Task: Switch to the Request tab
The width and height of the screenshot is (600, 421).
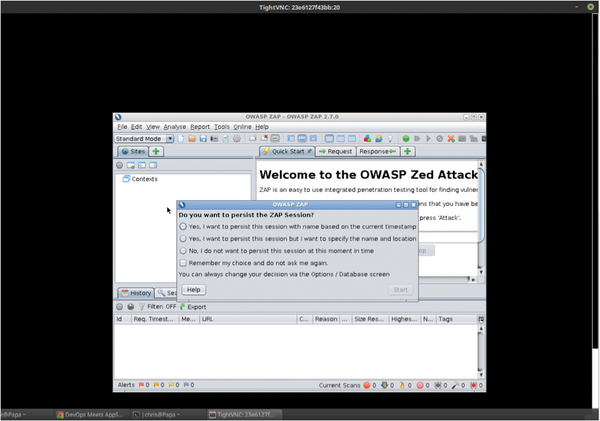Action: (336, 152)
